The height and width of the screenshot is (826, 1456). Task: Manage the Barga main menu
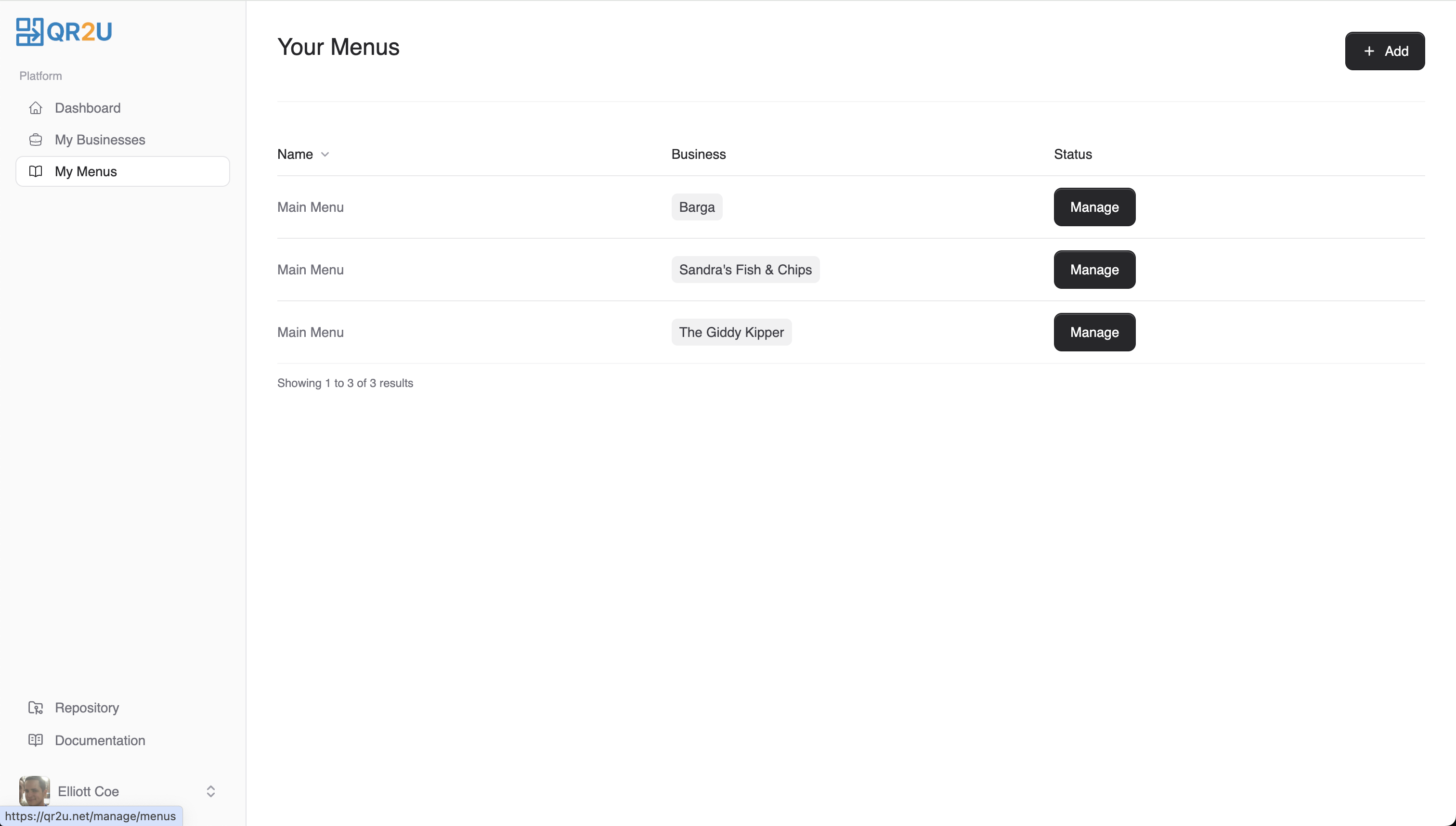coord(1094,207)
